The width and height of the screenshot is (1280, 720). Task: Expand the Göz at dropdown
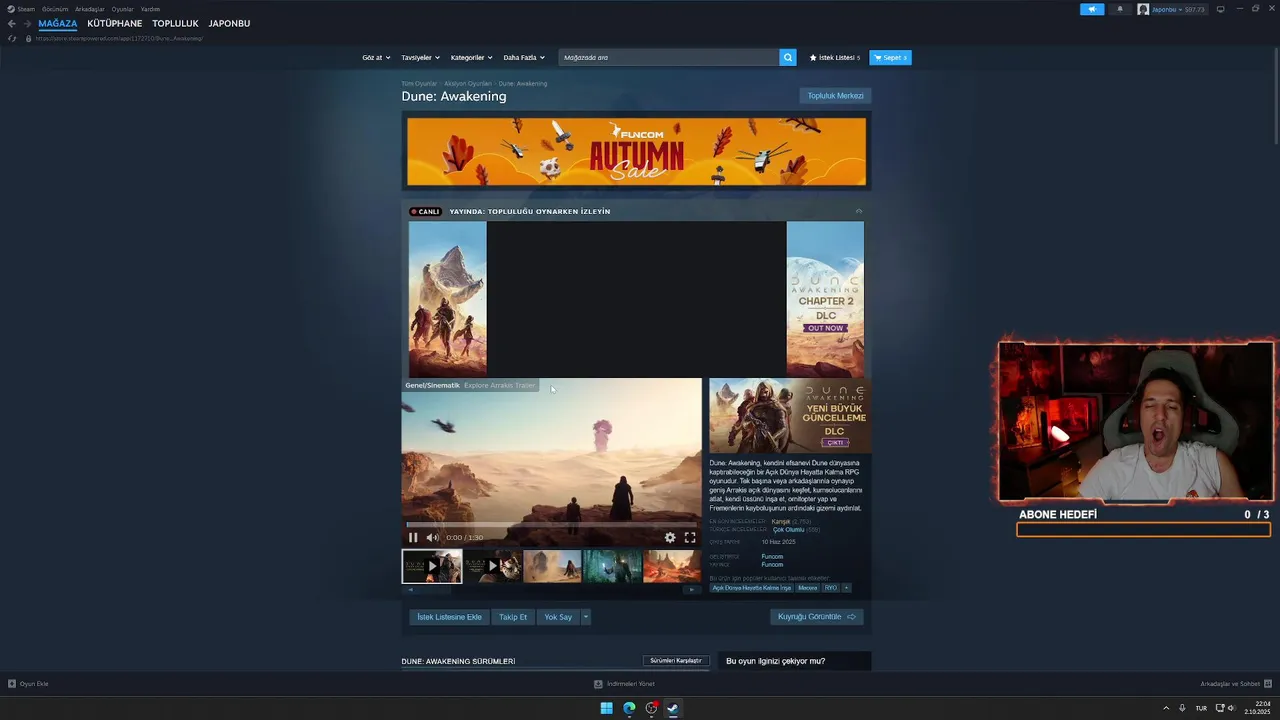click(375, 57)
